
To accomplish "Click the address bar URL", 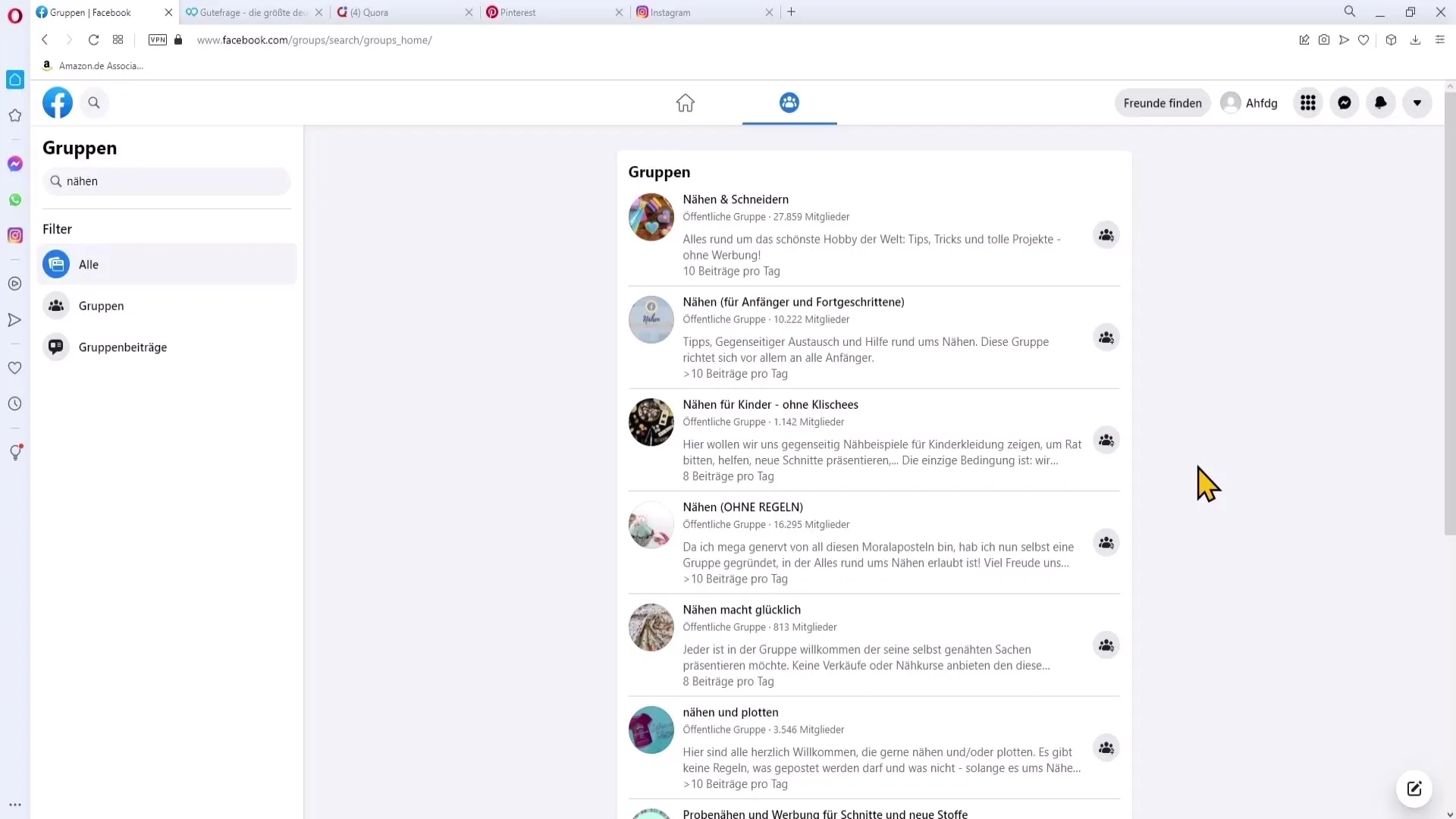I will tap(314, 40).
